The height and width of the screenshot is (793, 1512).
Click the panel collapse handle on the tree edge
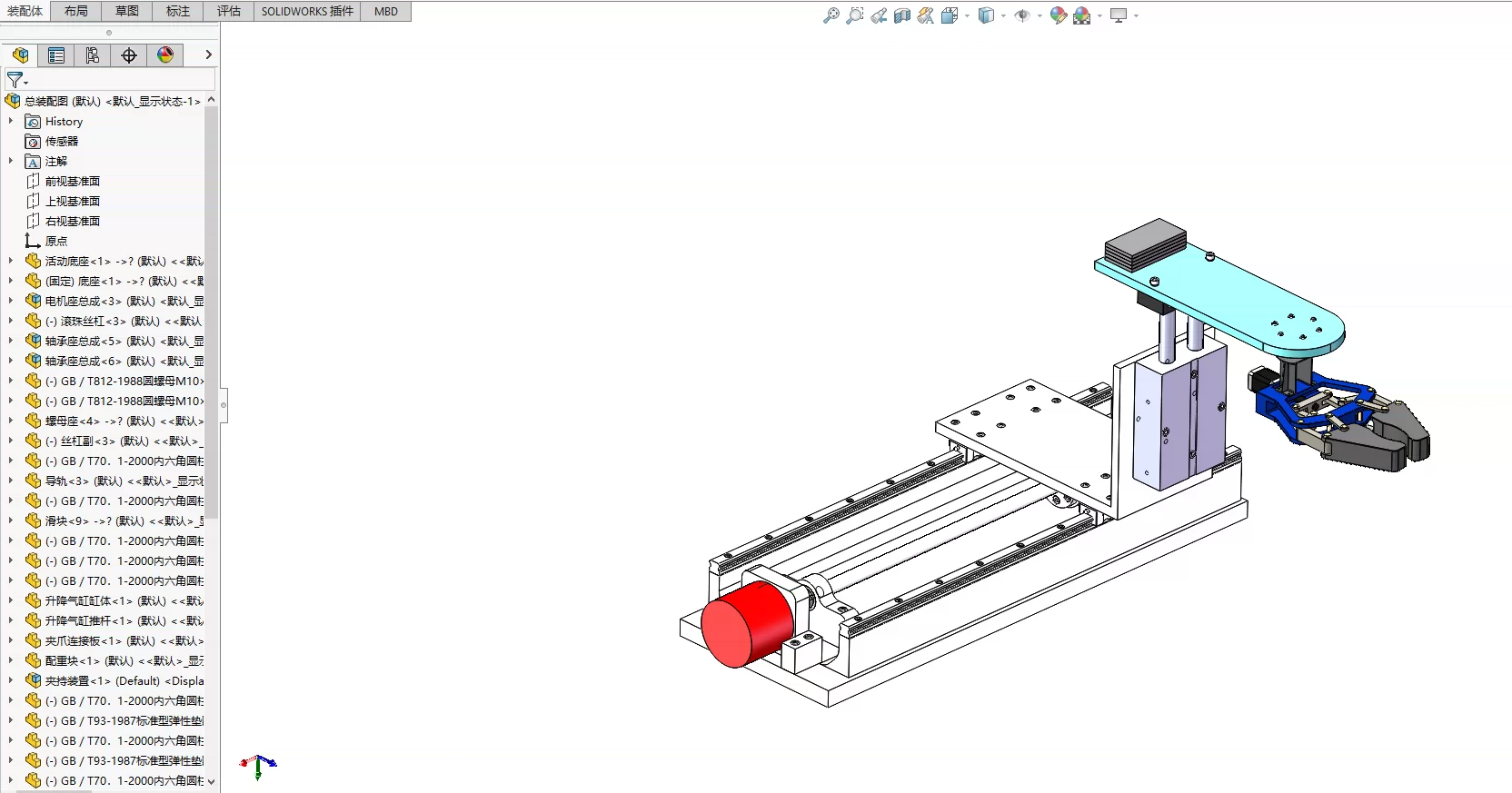(224, 405)
